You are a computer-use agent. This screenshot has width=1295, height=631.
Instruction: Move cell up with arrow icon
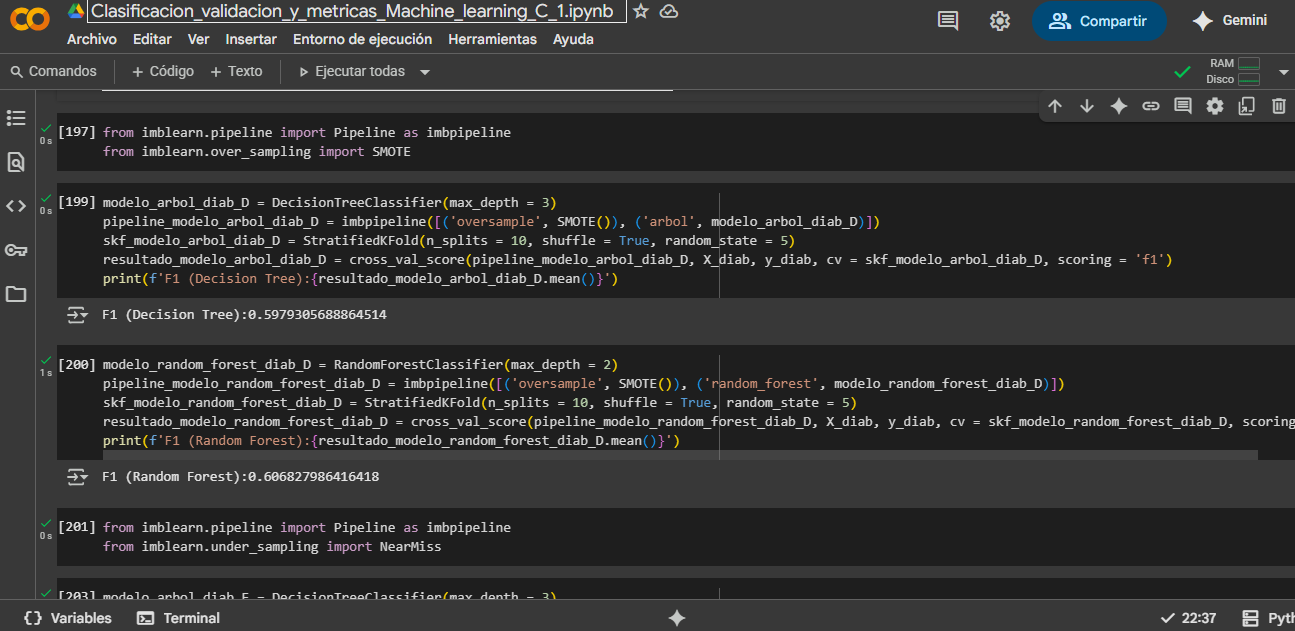coord(1055,106)
